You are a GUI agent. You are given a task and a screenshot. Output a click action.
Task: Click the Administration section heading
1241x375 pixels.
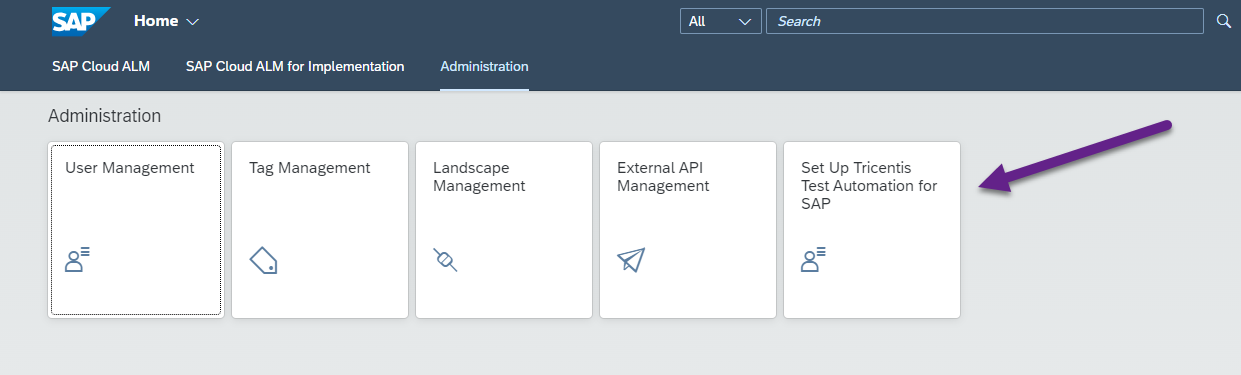(104, 116)
